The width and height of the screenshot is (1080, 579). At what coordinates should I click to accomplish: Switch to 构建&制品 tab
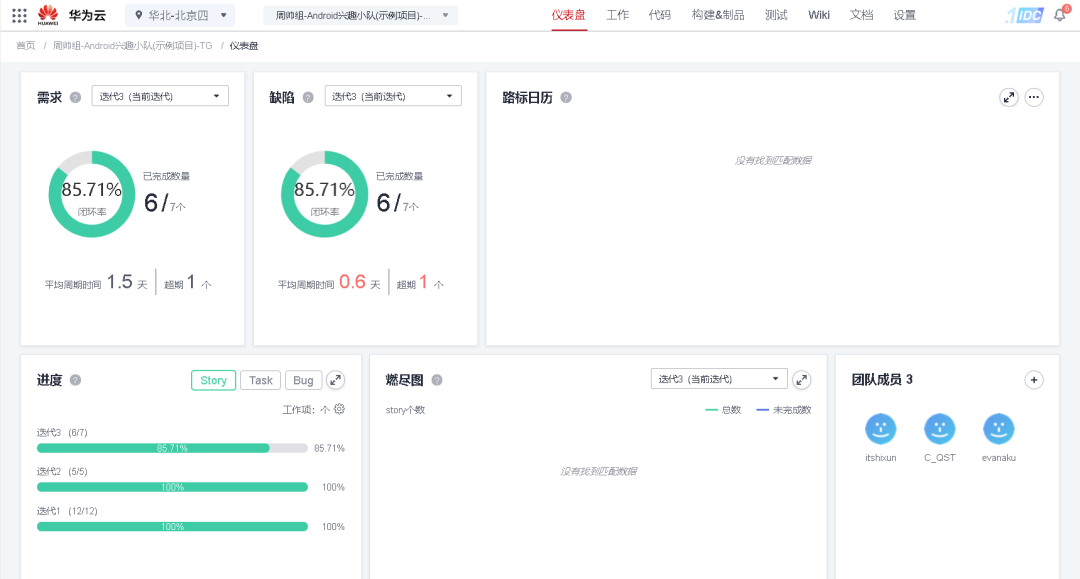click(x=718, y=15)
